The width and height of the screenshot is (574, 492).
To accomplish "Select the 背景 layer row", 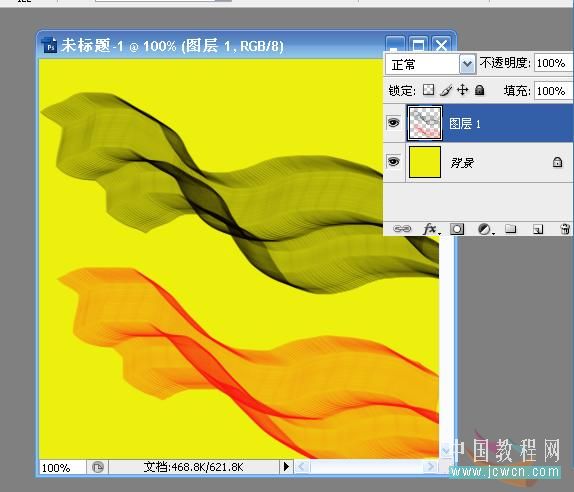I will (478, 162).
